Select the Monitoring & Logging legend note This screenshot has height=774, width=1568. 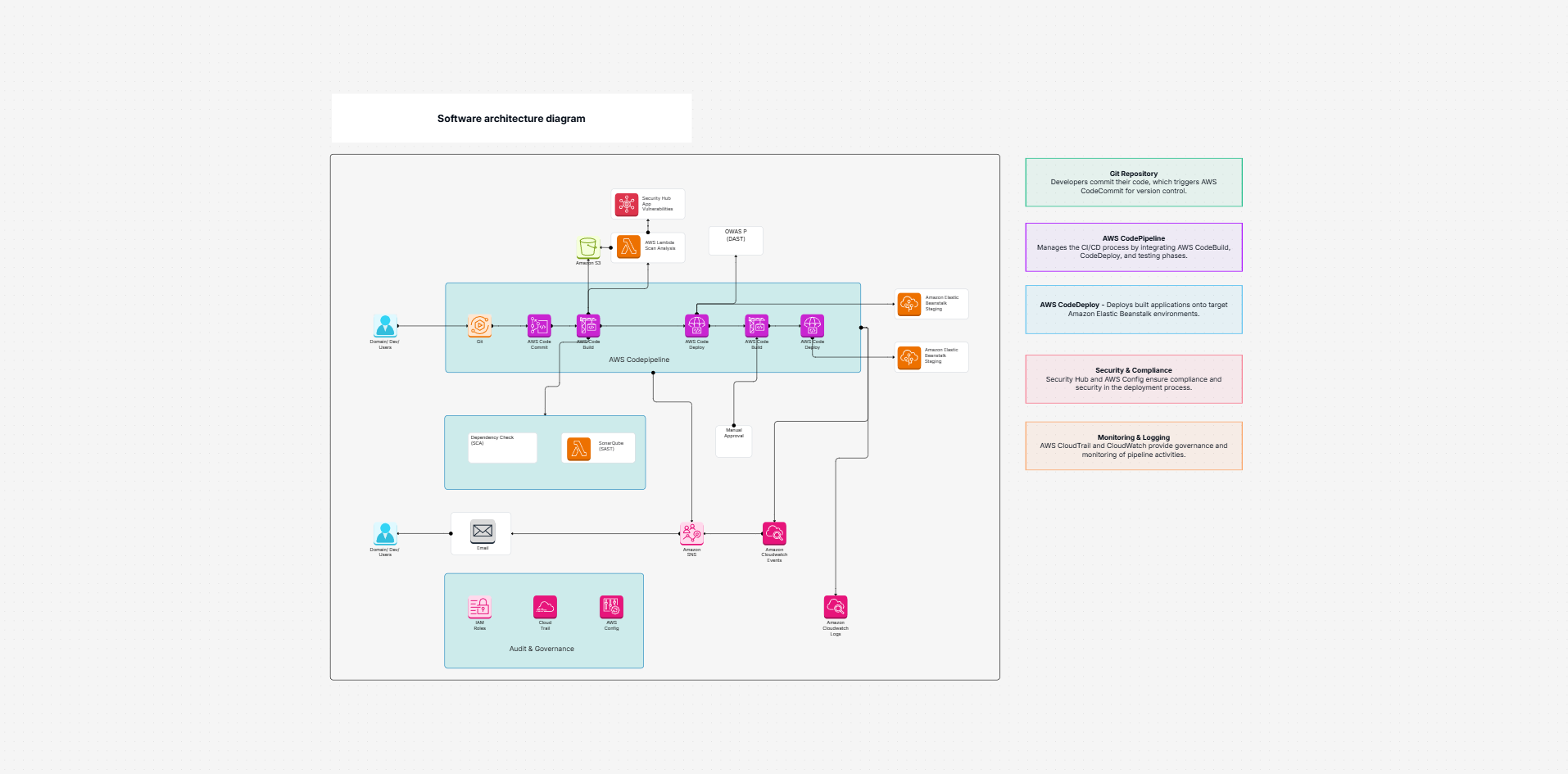click(1134, 446)
